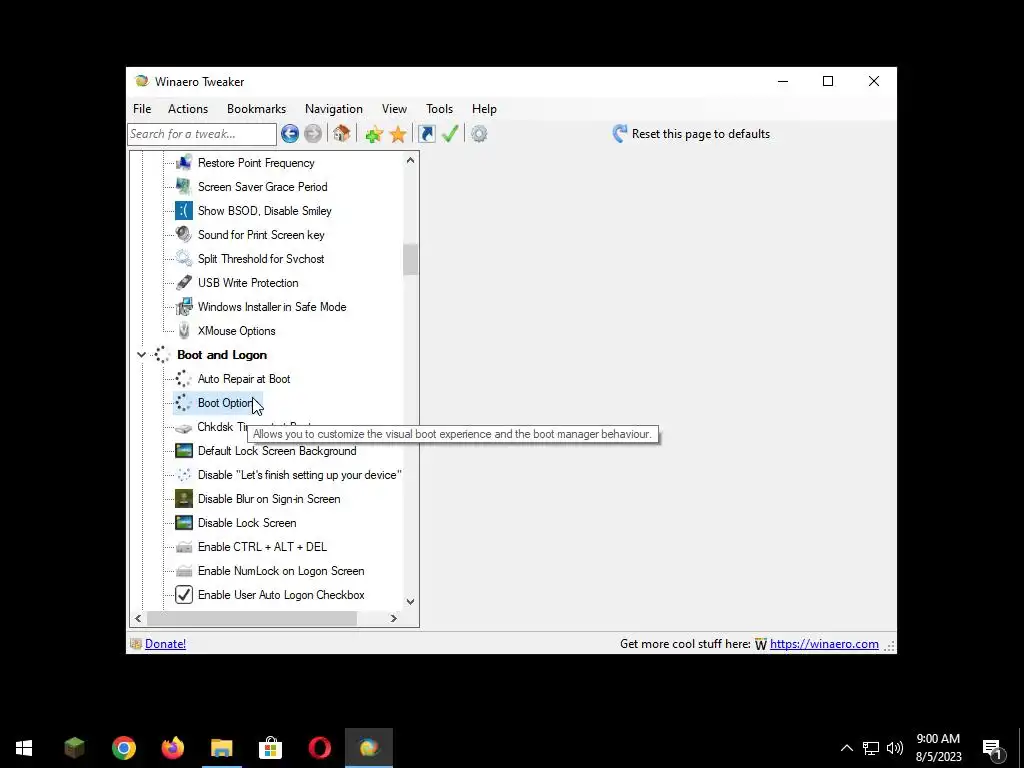Open the Actions menu

click(187, 108)
